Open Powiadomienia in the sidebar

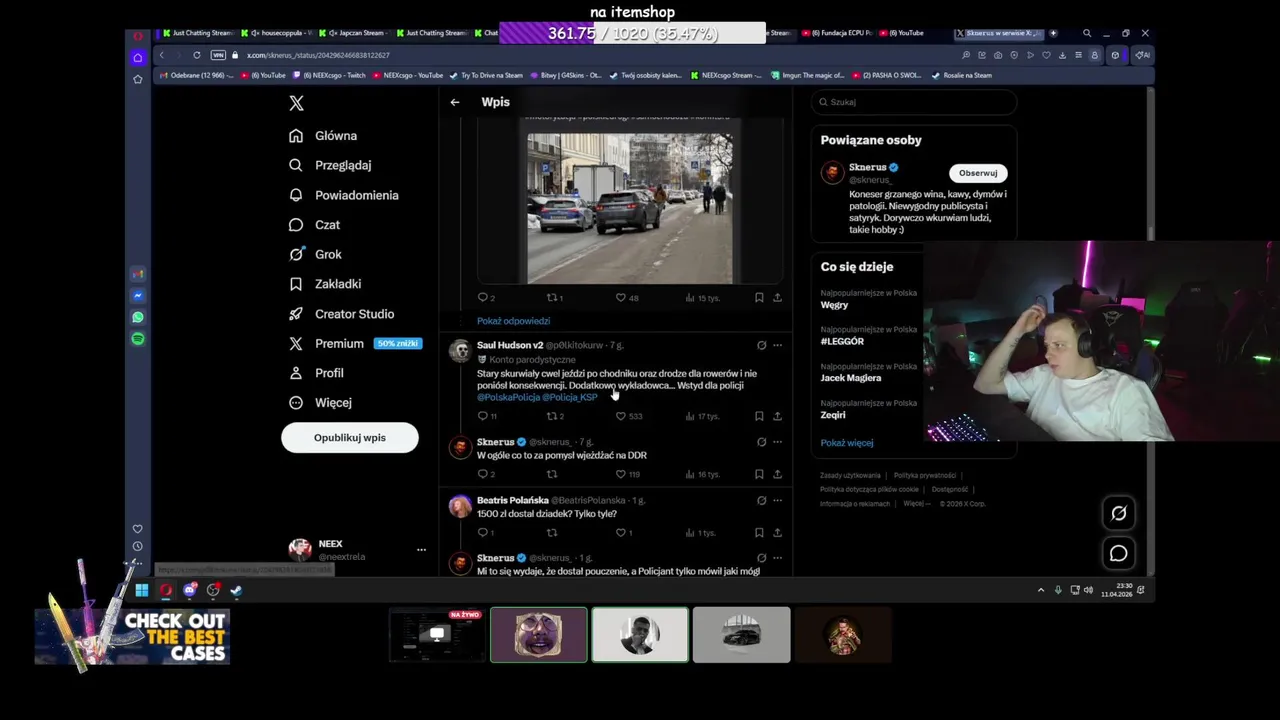343,195
